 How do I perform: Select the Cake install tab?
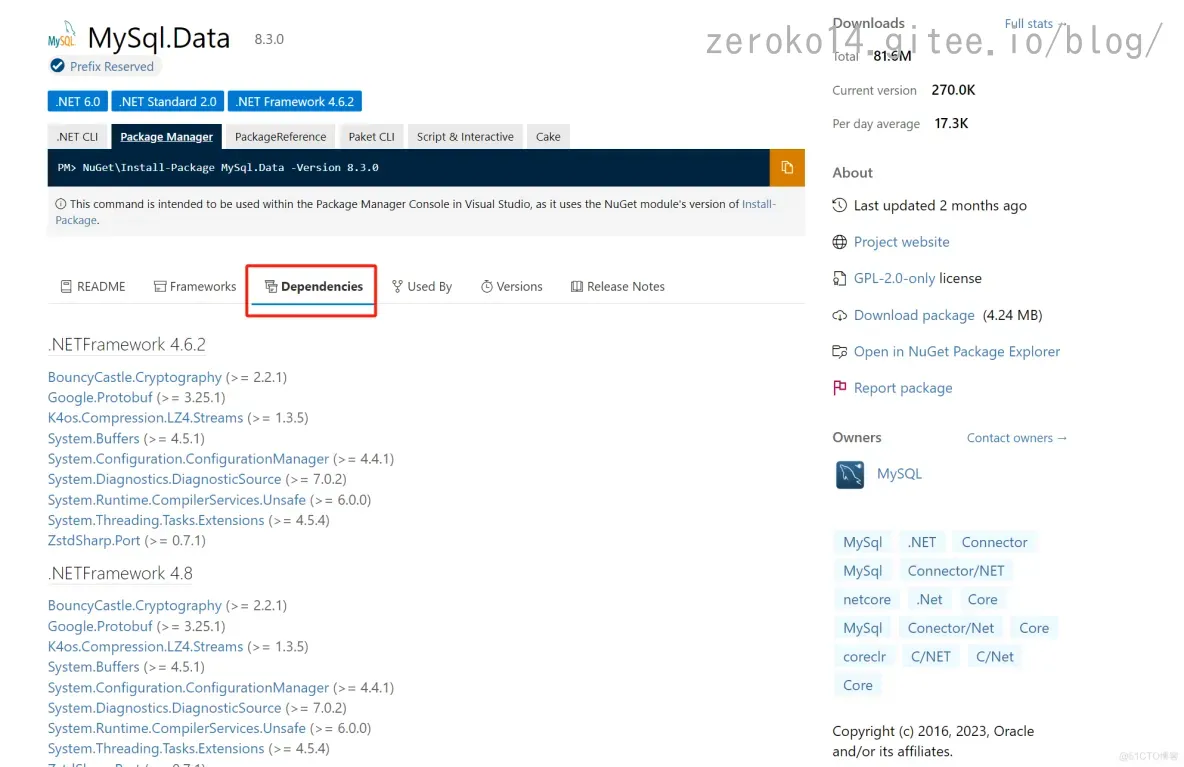[x=548, y=137]
